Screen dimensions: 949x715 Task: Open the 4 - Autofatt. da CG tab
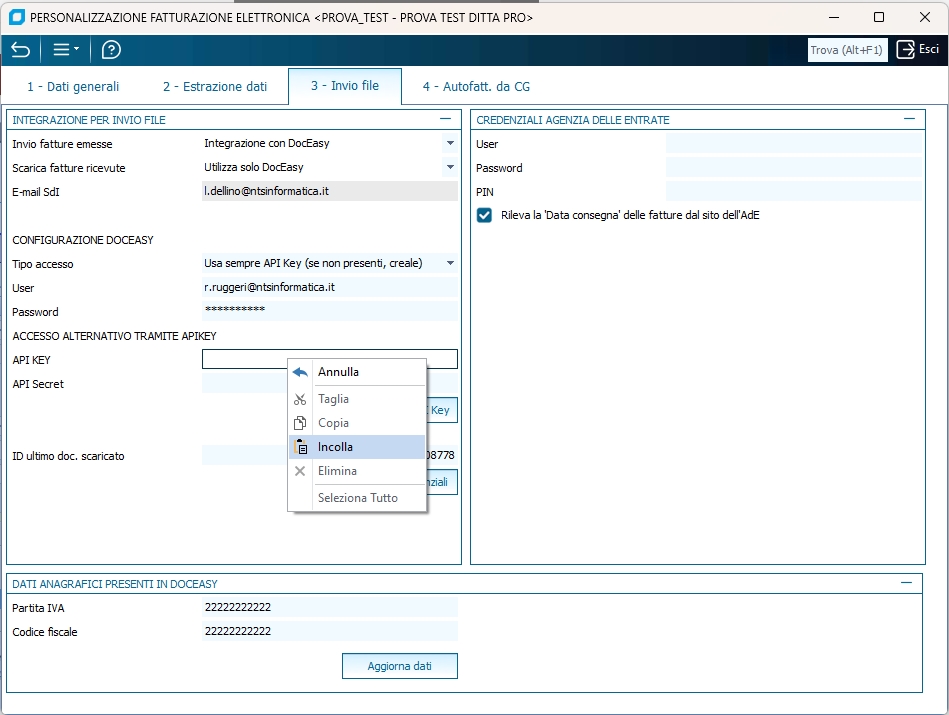click(476, 87)
